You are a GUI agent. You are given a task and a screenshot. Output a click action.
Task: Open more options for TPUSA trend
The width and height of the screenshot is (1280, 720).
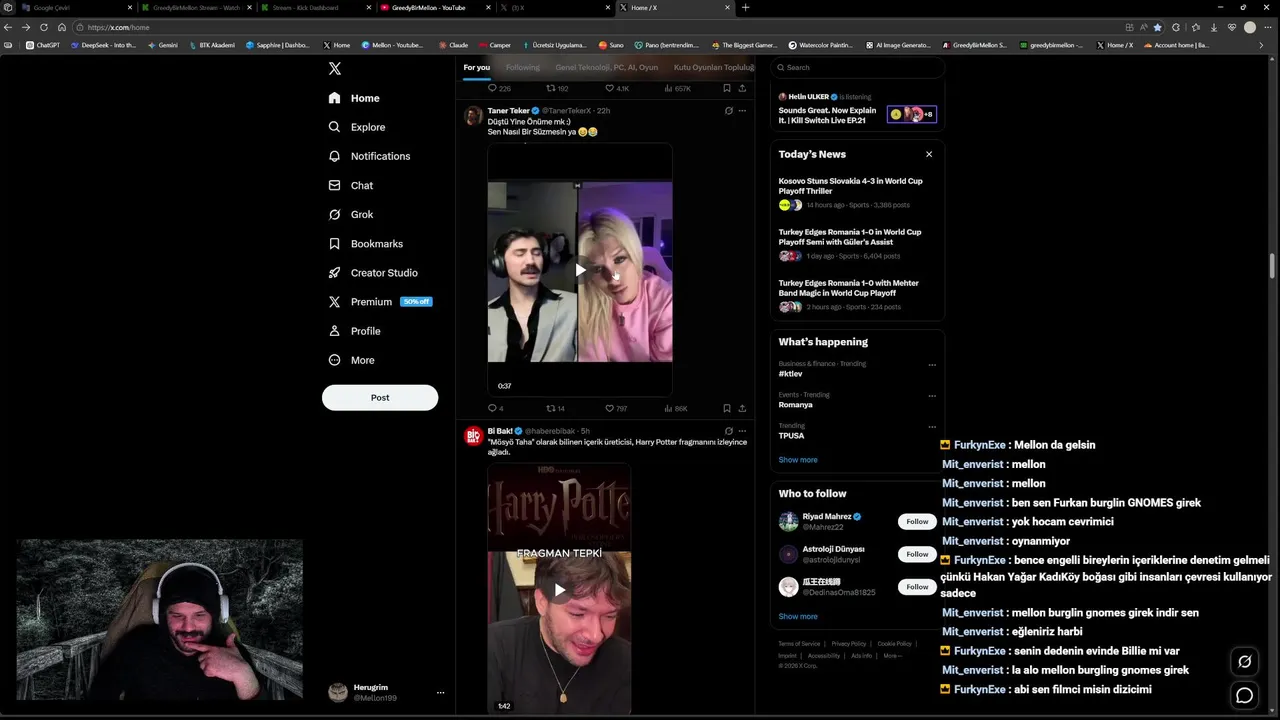pos(932,427)
